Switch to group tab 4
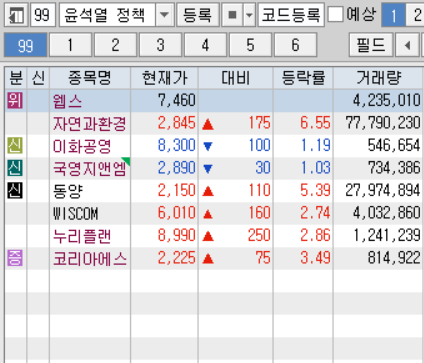 (205, 45)
